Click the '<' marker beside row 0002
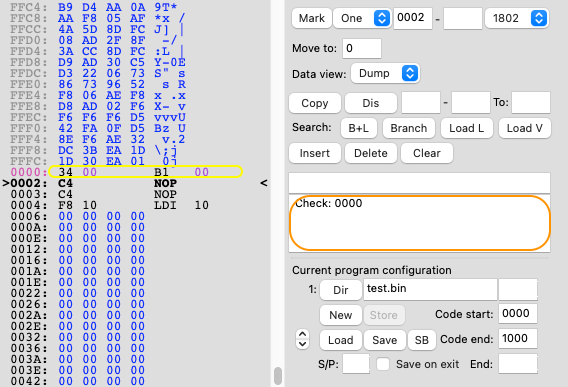This screenshot has height=387, width=568. point(264,183)
